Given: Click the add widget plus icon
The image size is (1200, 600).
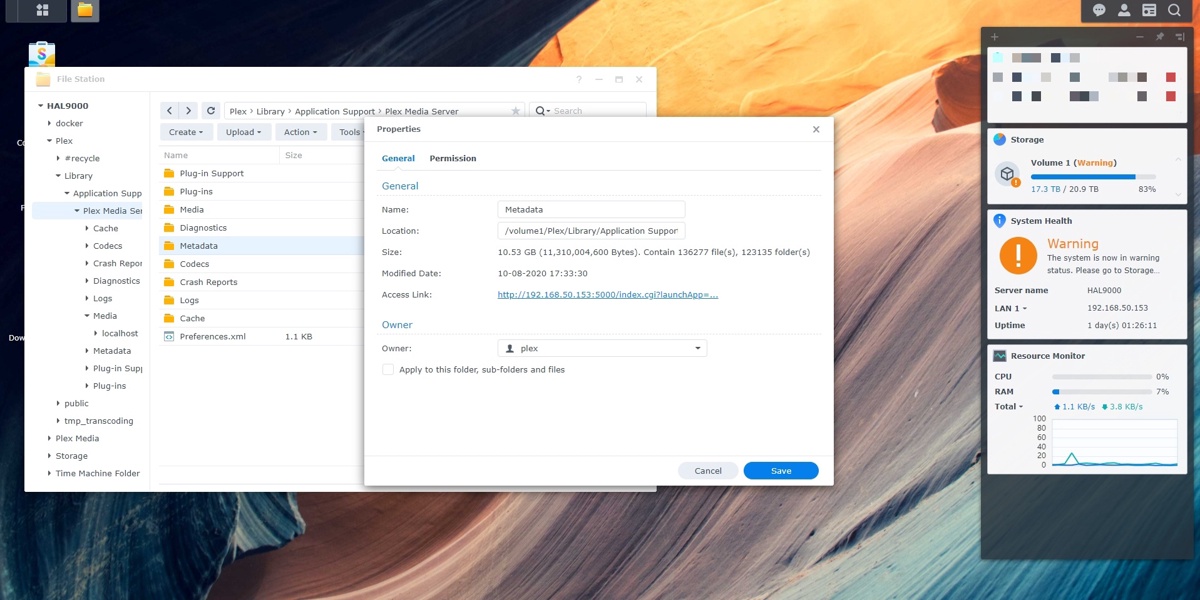Looking at the screenshot, I should pyautogui.click(x=994, y=37).
